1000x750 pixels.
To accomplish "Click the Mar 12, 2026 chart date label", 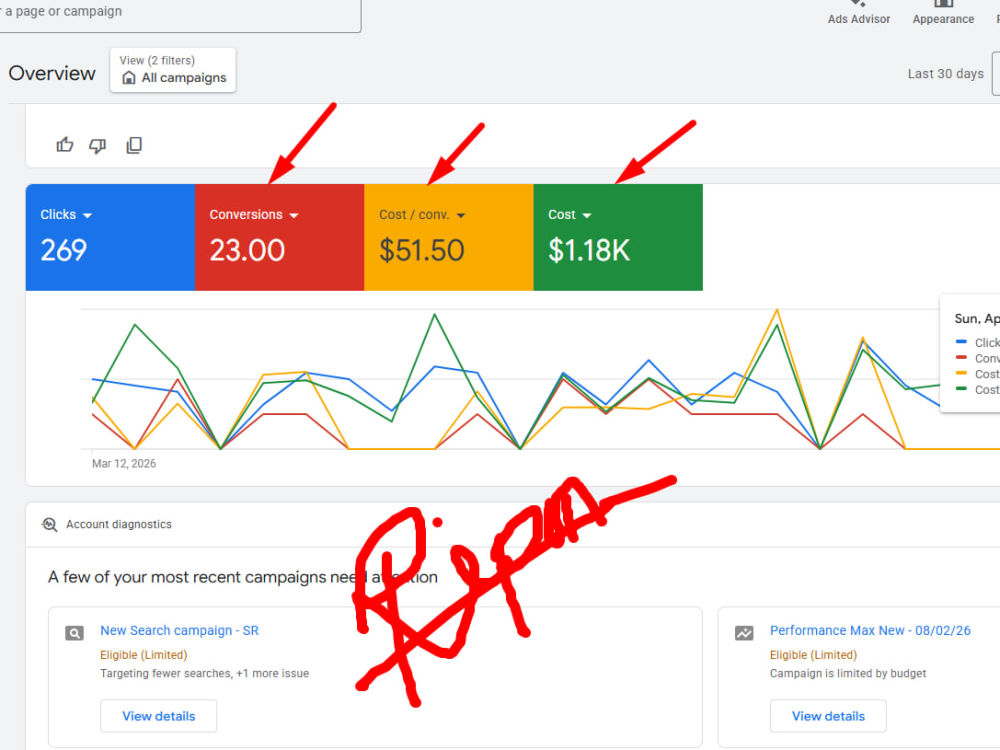I will point(124,464).
